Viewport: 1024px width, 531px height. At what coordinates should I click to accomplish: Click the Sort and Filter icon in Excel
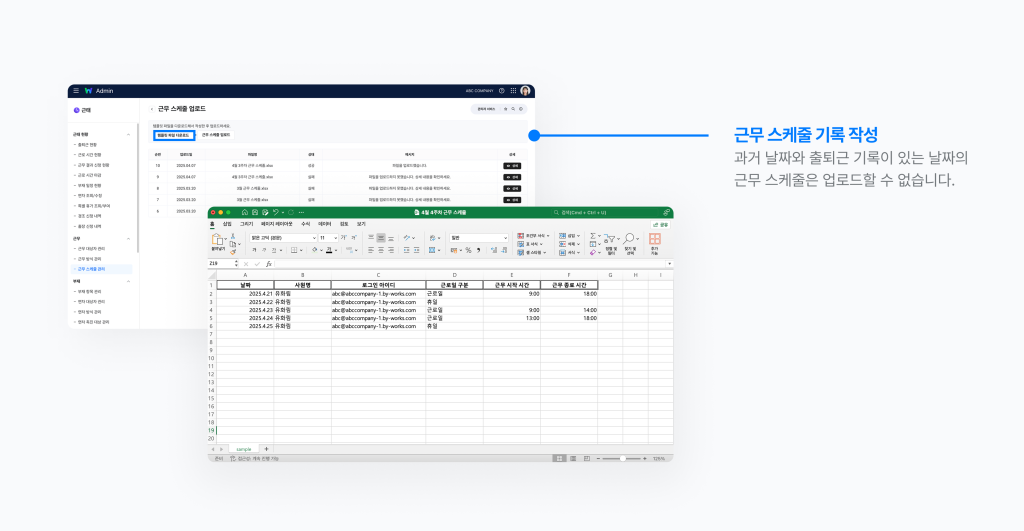pyautogui.click(x=611, y=239)
